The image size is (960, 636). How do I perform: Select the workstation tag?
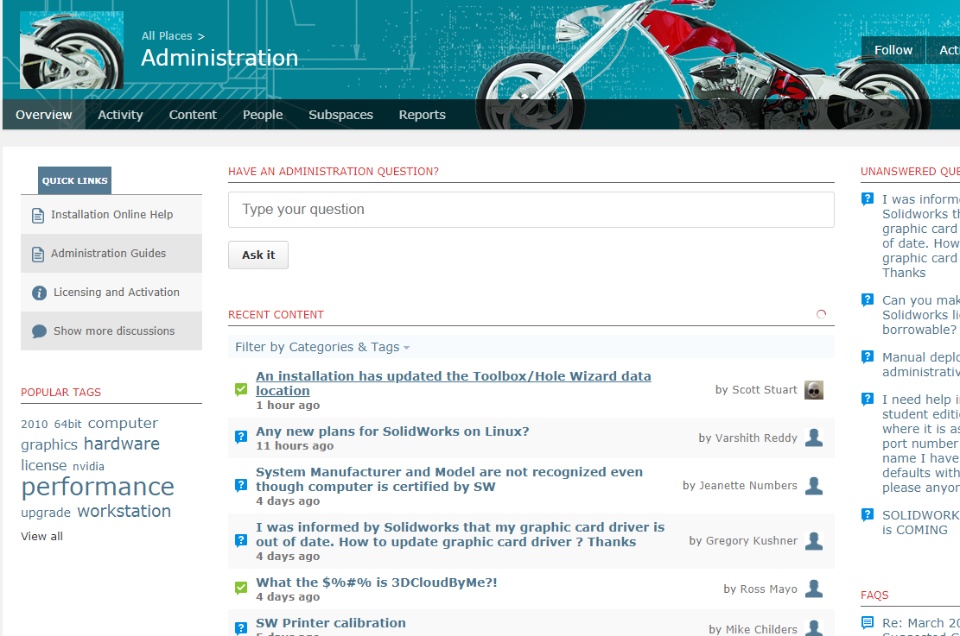point(124,511)
